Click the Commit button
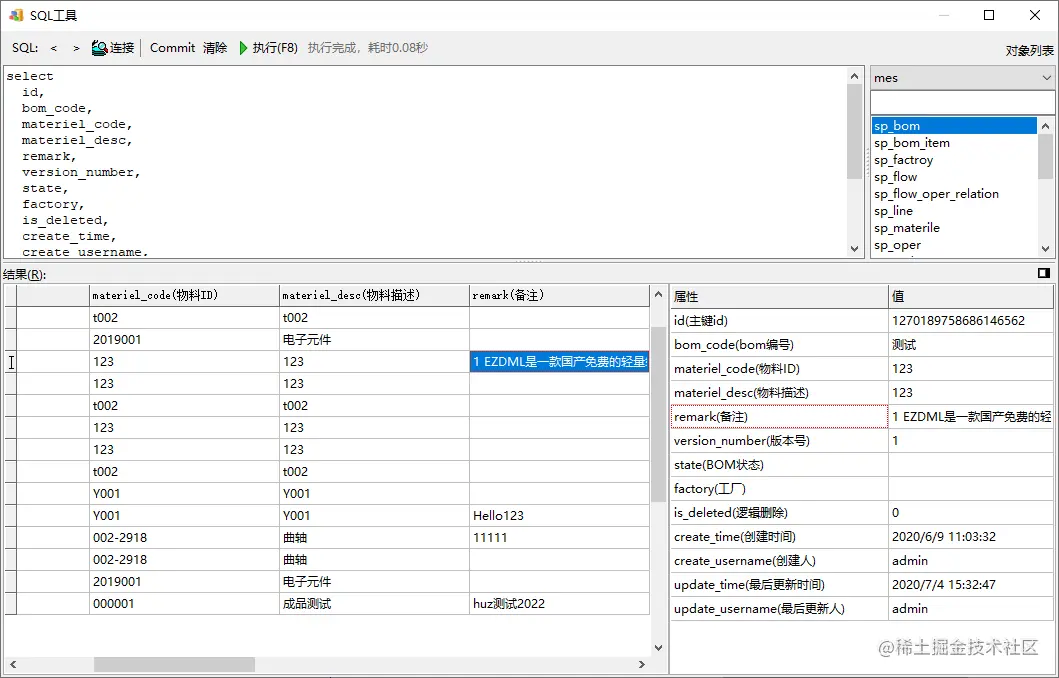The image size is (1059, 678). 172,48
